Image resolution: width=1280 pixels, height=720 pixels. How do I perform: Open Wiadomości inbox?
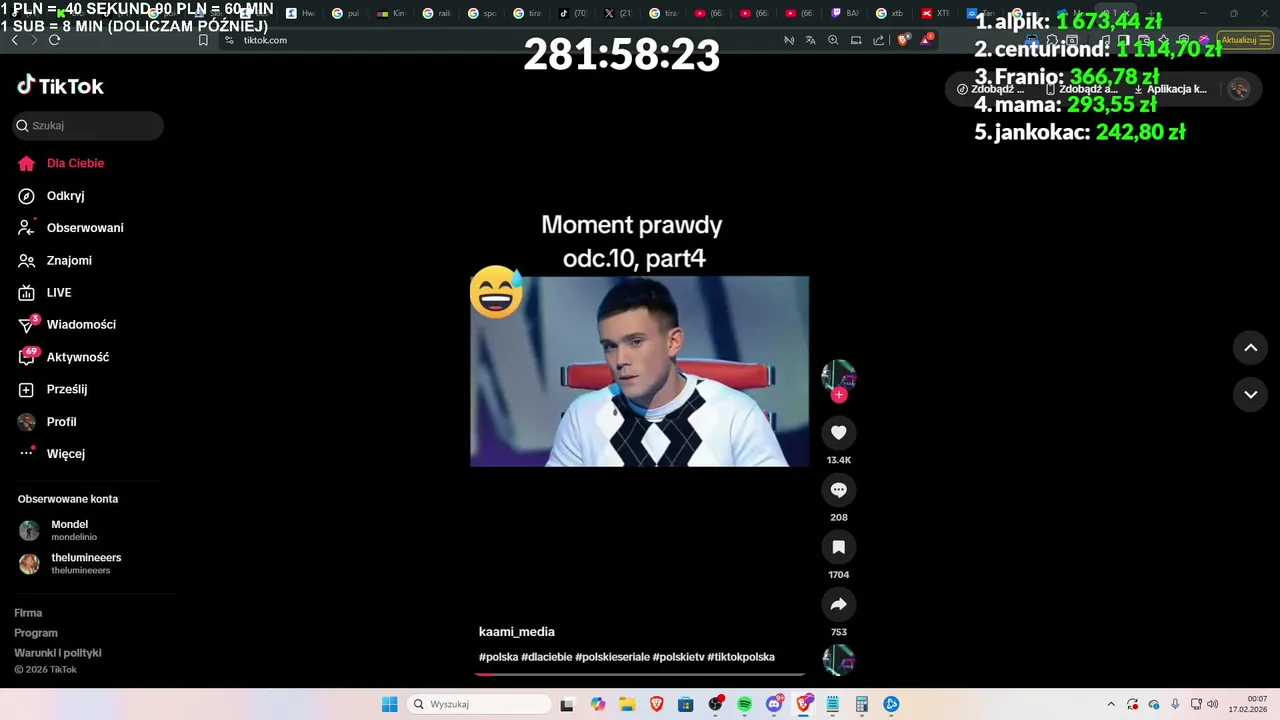tap(67, 324)
